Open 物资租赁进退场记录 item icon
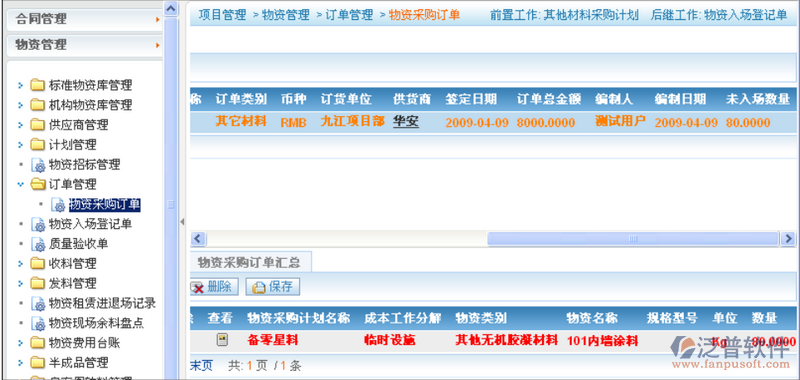 (38, 303)
